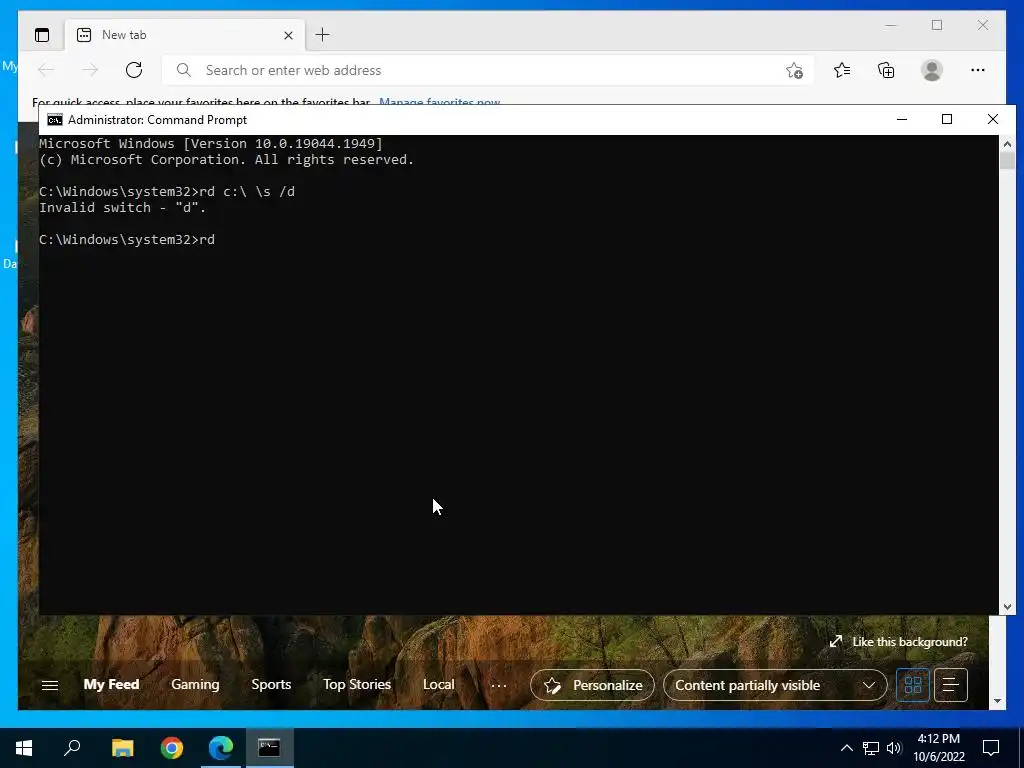Minimize the Command Prompt window
Image resolution: width=1024 pixels, height=768 pixels.
902,120
